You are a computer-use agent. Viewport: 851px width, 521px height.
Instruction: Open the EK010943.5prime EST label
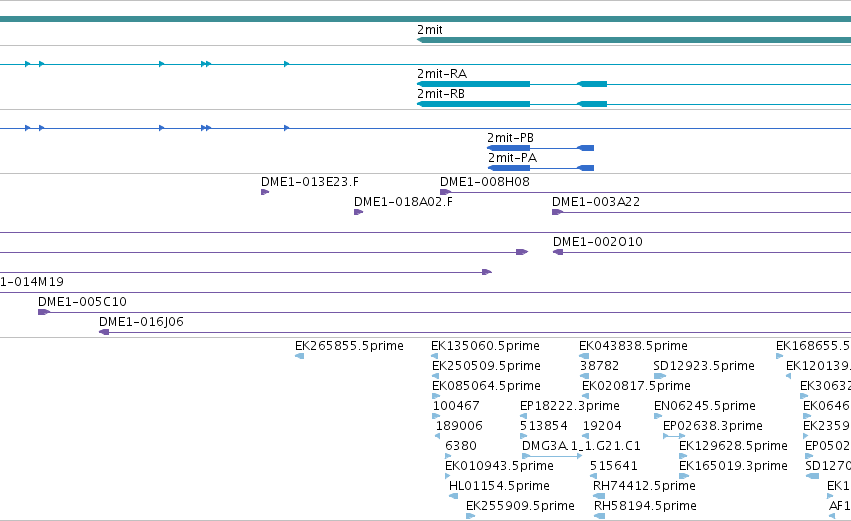click(499, 466)
